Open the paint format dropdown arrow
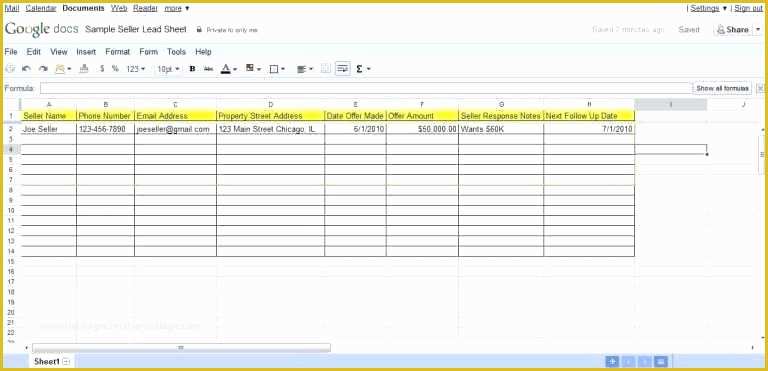The height and width of the screenshot is (371, 768). click(69, 69)
